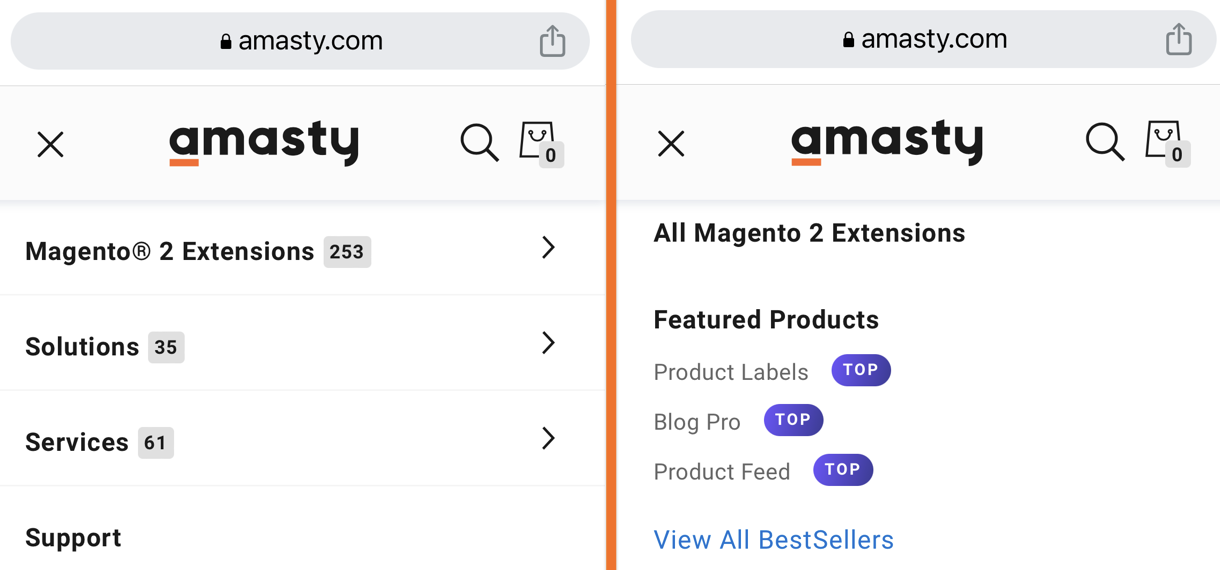Open shopping cart in left panel
The height and width of the screenshot is (570, 1220).
point(540,144)
